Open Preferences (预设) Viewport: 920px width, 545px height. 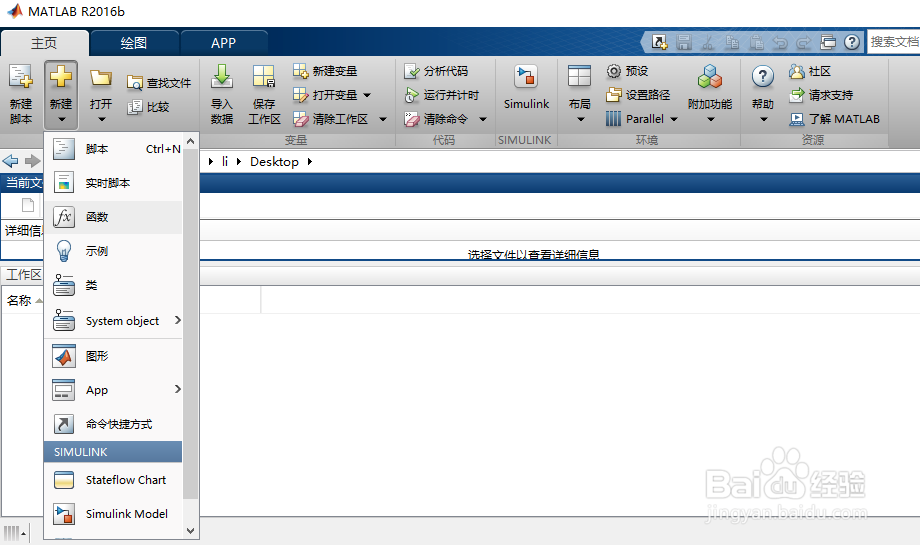[x=627, y=71]
